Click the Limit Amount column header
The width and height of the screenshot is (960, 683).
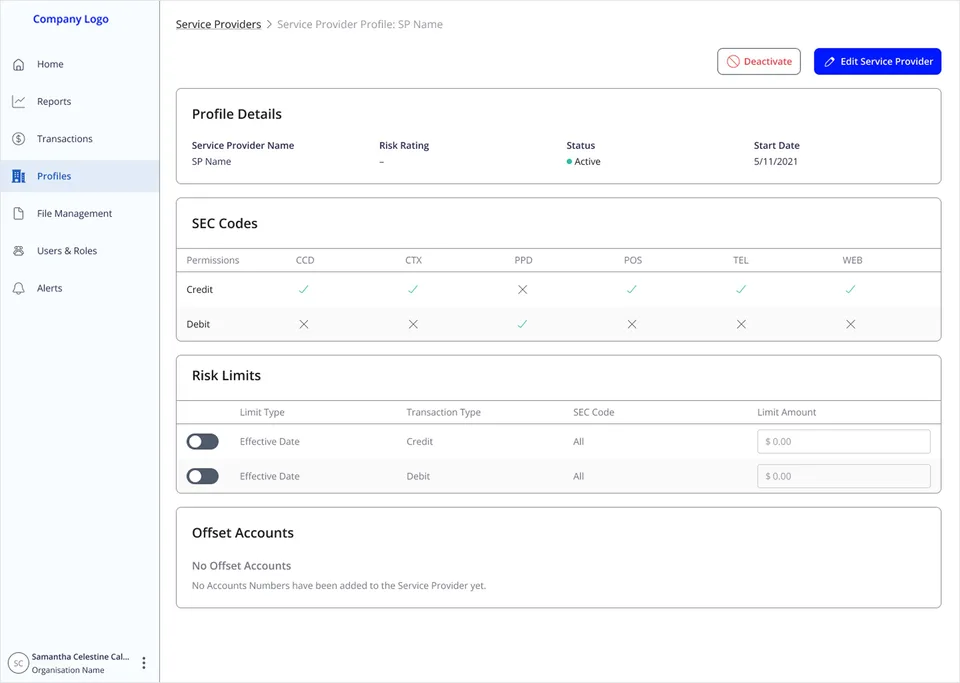(x=787, y=412)
